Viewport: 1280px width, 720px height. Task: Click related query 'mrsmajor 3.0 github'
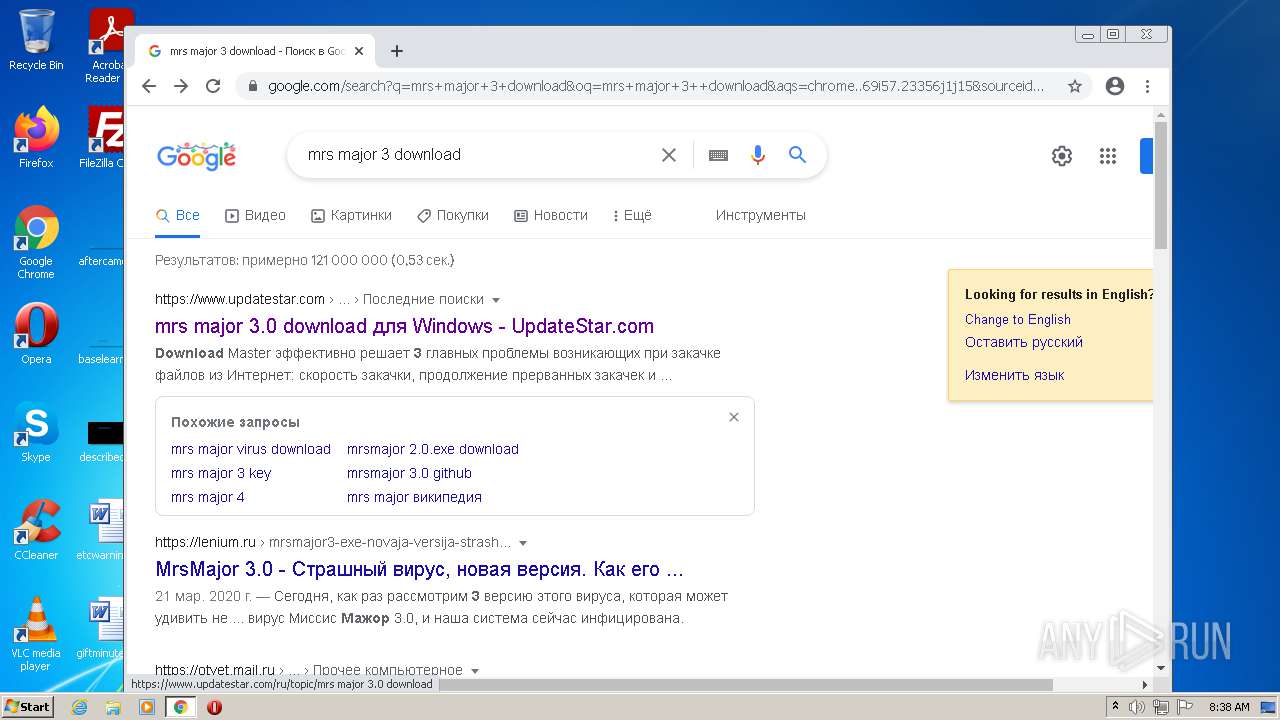(409, 473)
